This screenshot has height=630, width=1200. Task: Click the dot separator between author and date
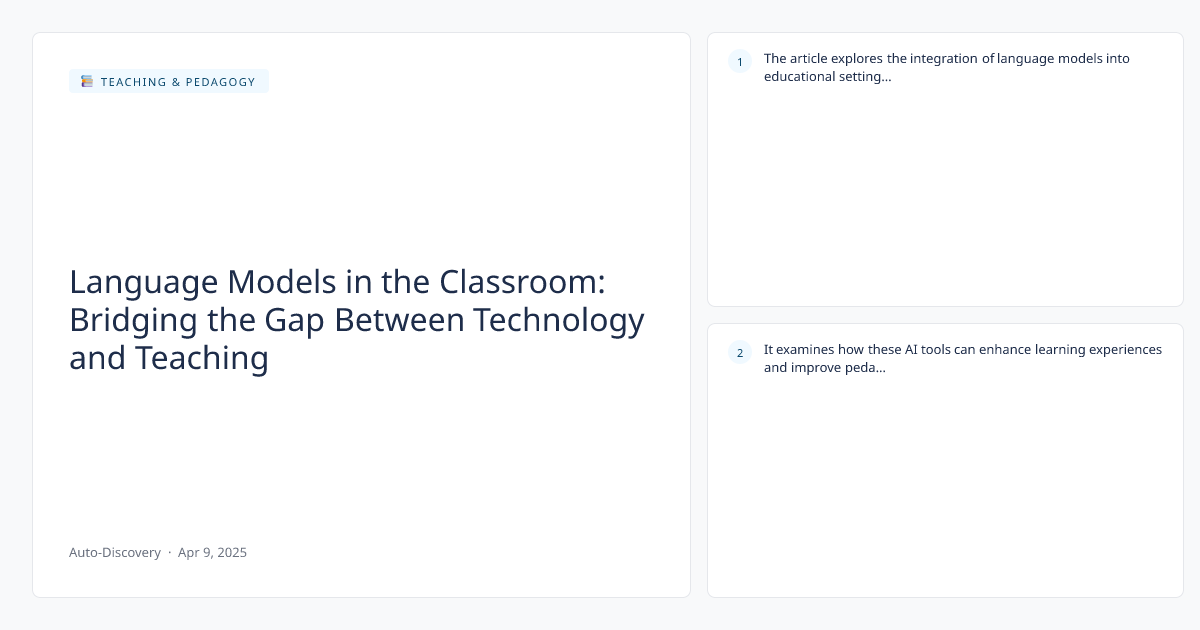point(170,552)
